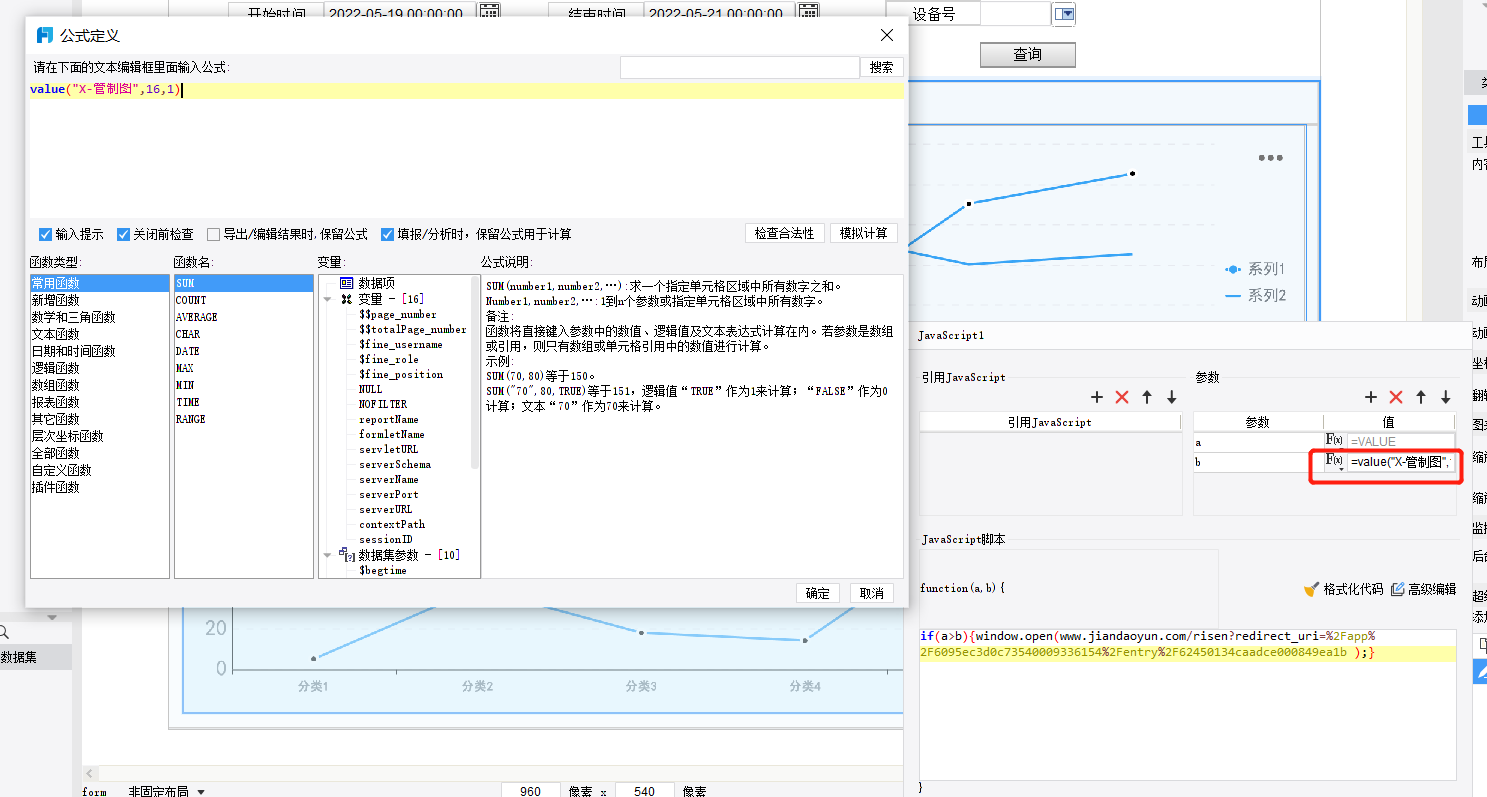The width and height of the screenshot is (1487, 797).
Task: Select 文本函数 function type
Action: tap(56, 334)
